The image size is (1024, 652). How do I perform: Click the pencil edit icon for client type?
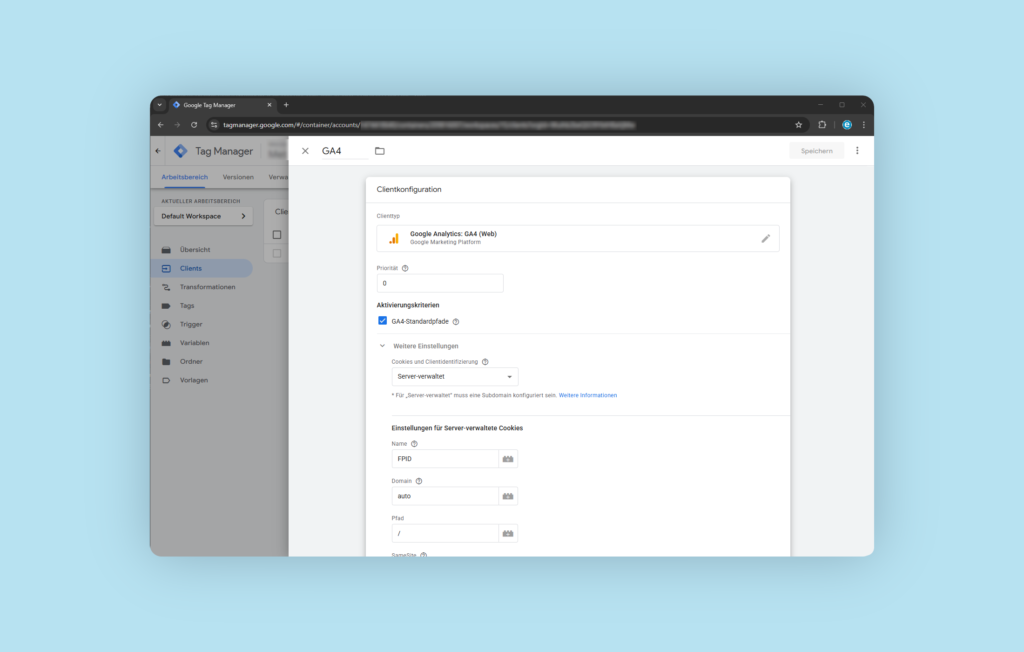pyautogui.click(x=765, y=238)
